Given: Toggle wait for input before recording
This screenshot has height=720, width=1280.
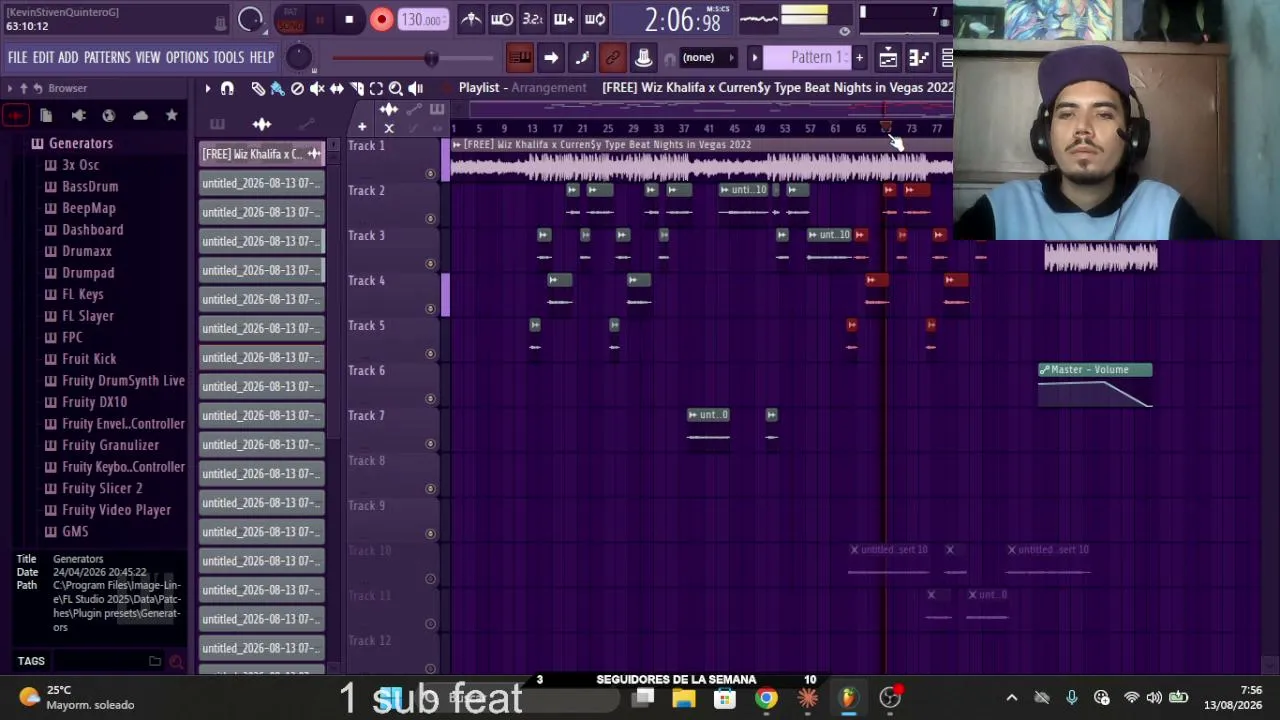Looking at the screenshot, I should [502, 19].
